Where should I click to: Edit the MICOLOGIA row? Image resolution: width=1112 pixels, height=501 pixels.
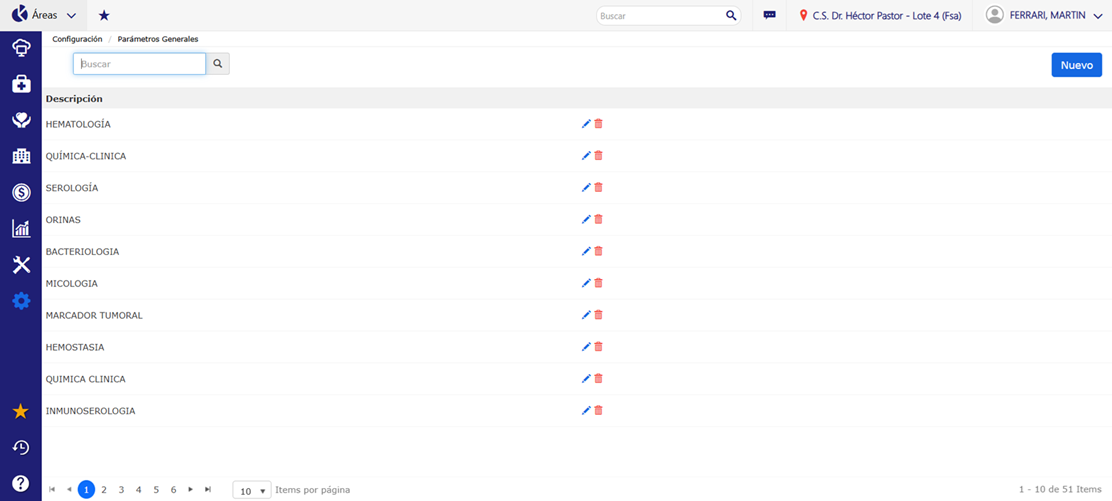click(586, 283)
